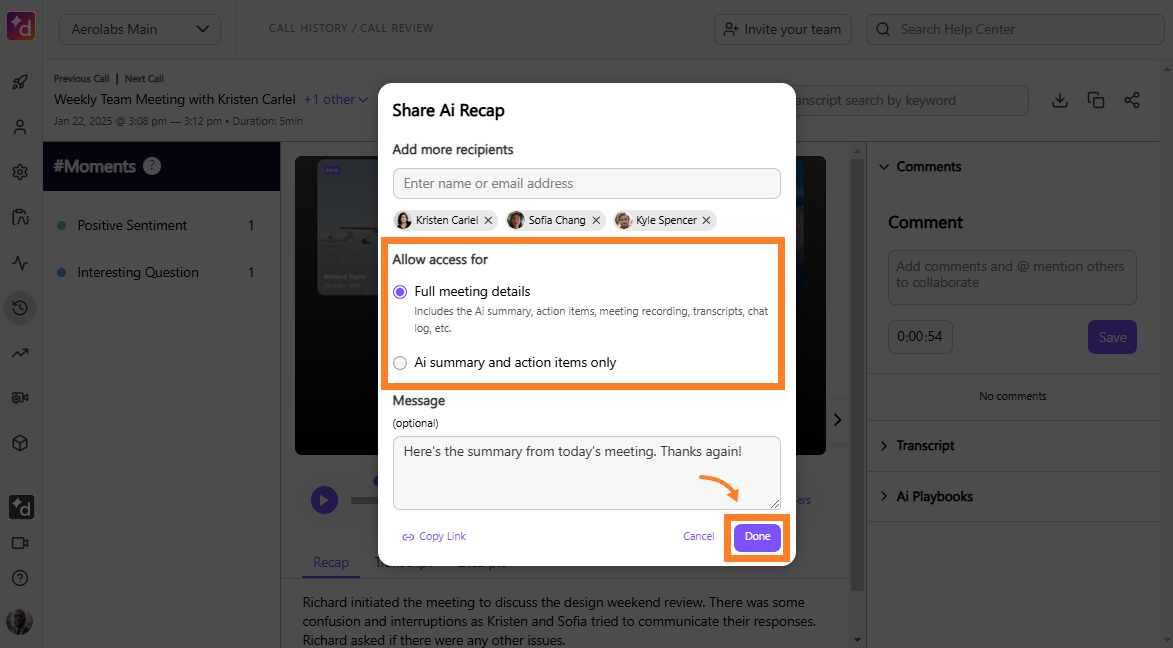Click the routing map sidebar icon

tap(20, 218)
